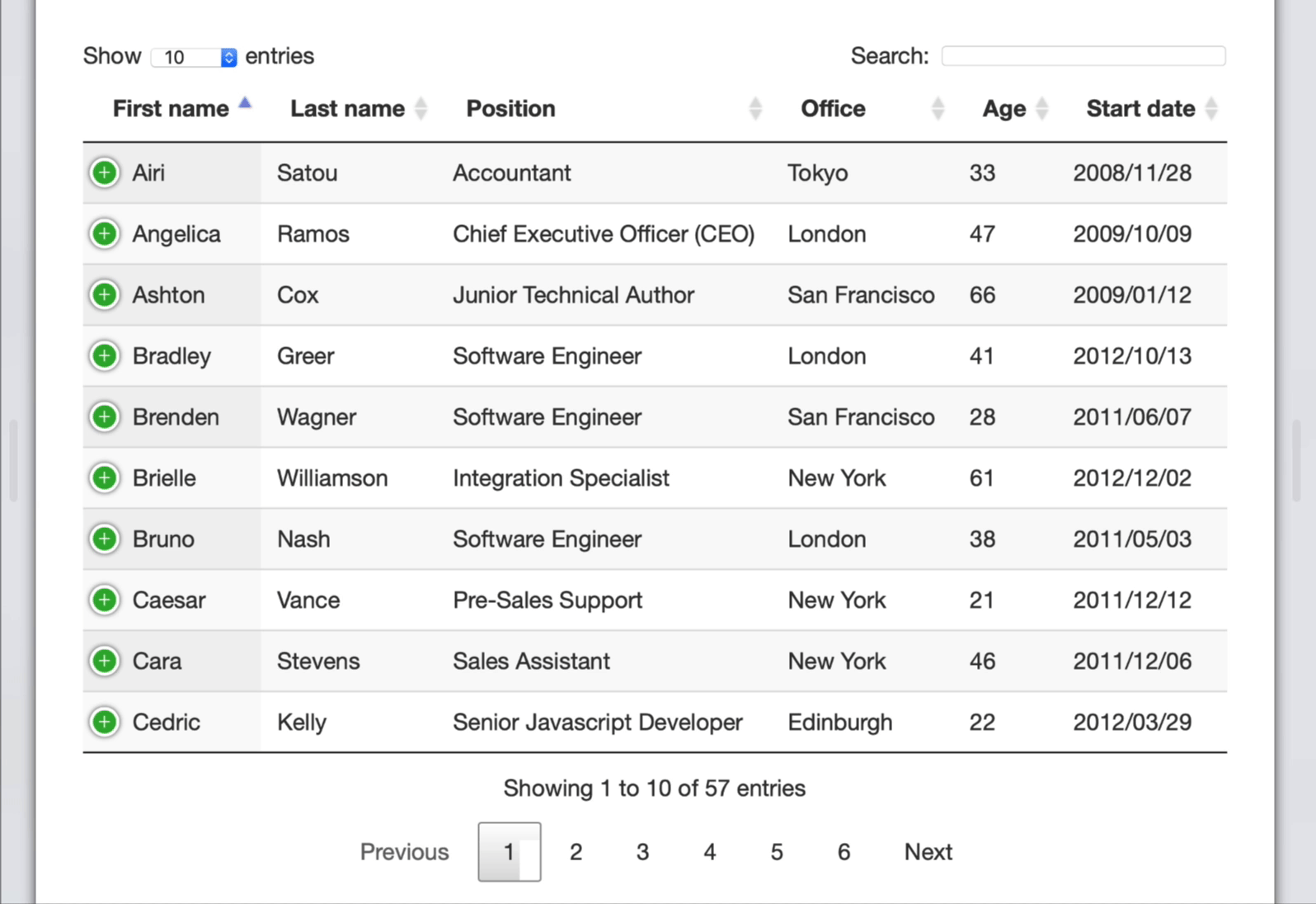This screenshot has height=904, width=1316.
Task: Click plus icon beside Bruno Nash
Action: (105, 539)
